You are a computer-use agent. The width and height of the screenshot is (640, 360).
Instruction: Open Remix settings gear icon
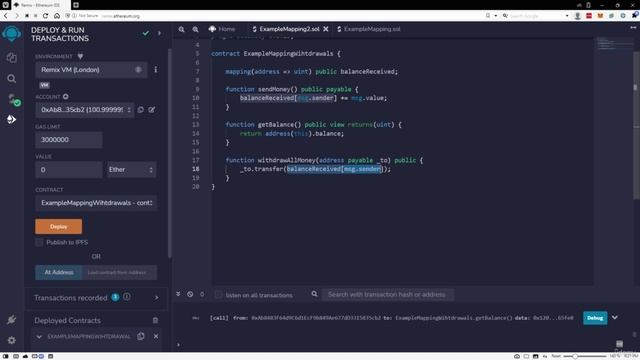click(x=11, y=340)
